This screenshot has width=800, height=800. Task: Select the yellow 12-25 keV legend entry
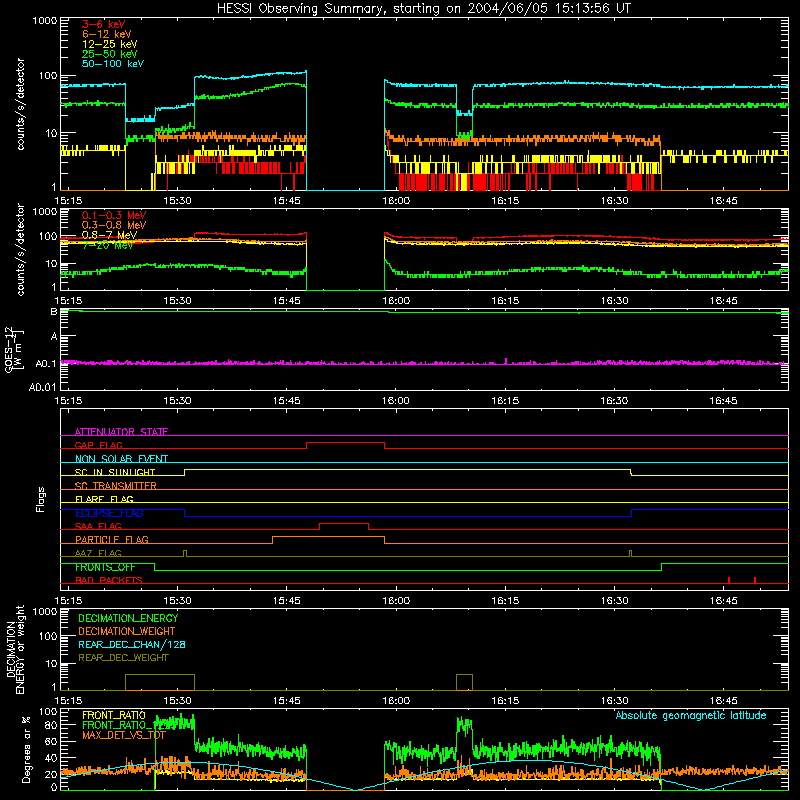click(110, 44)
